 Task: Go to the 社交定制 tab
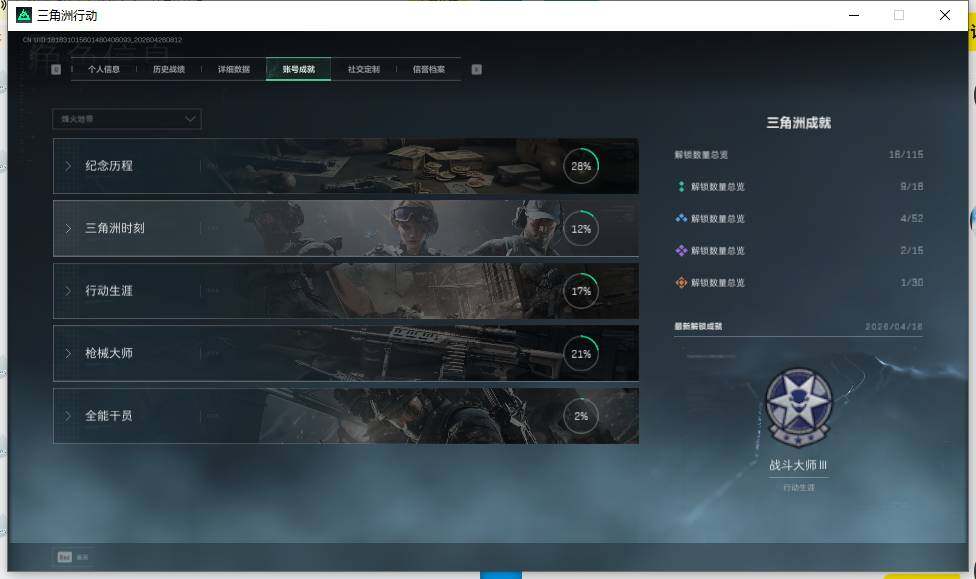point(364,69)
